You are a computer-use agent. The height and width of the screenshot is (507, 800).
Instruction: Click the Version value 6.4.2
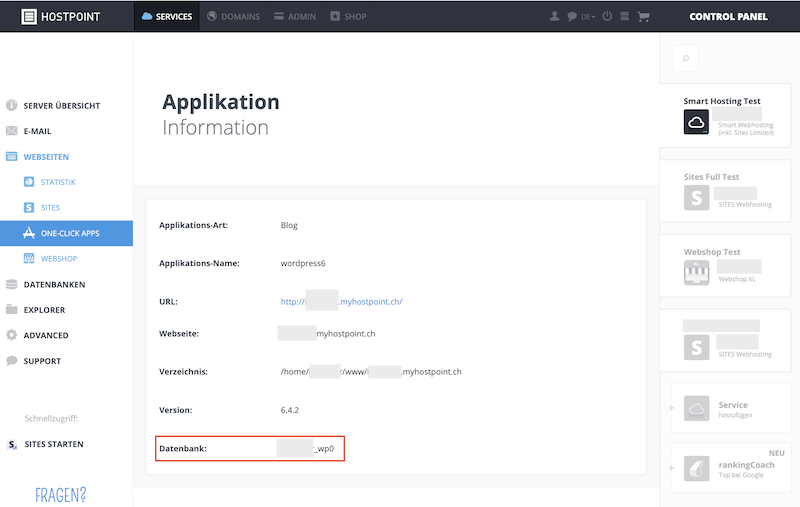pos(290,410)
